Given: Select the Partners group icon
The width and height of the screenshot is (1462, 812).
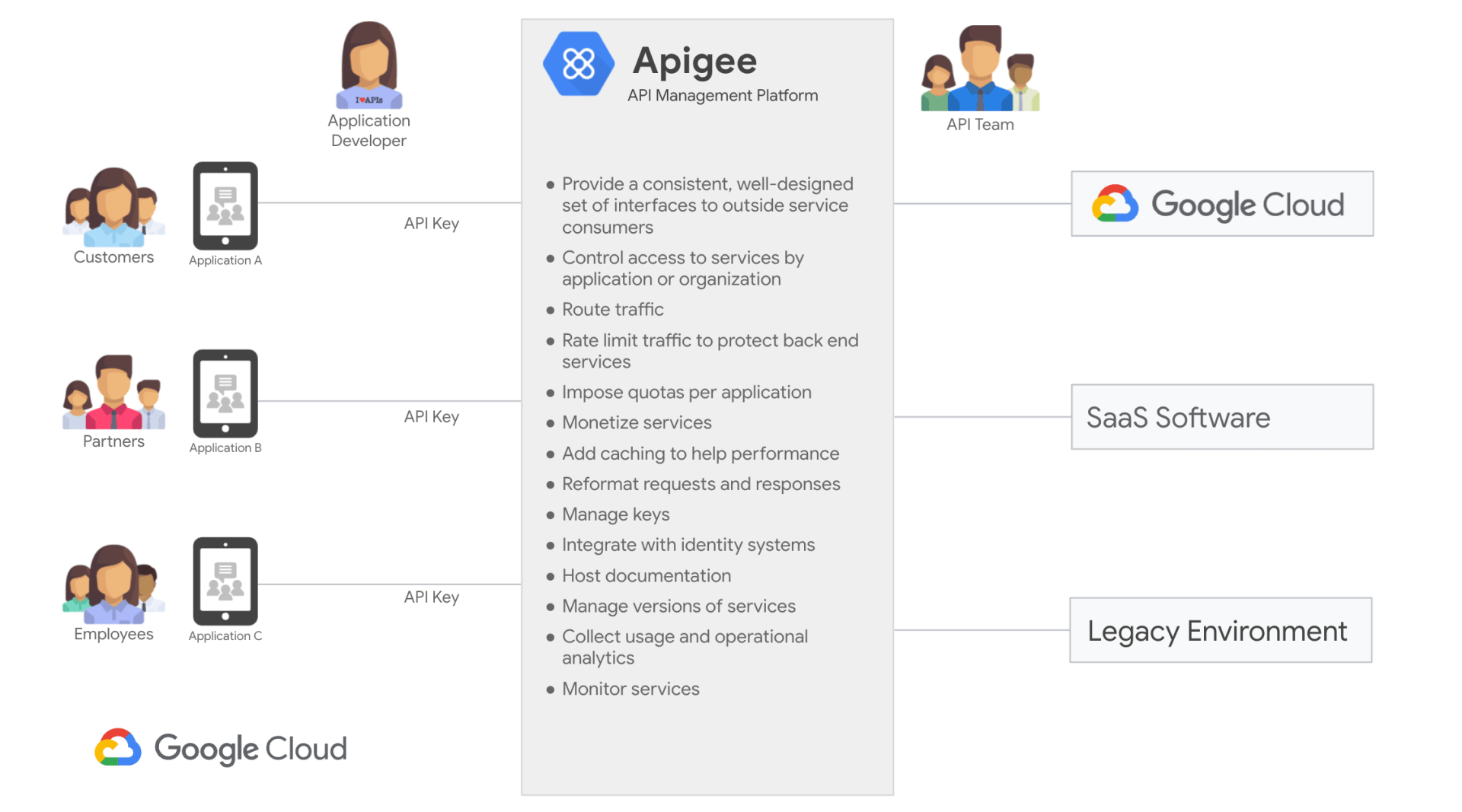Looking at the screenshot, I should (x=113, y=392).
